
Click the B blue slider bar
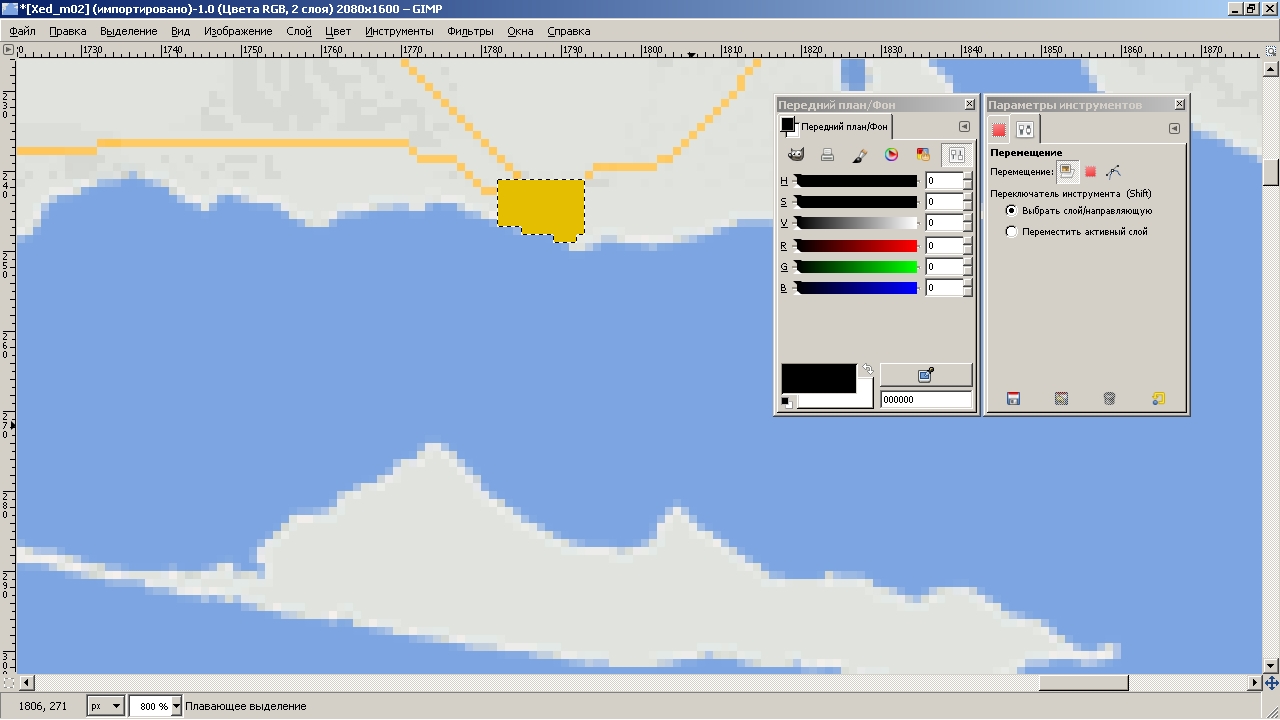coord(856,288)
